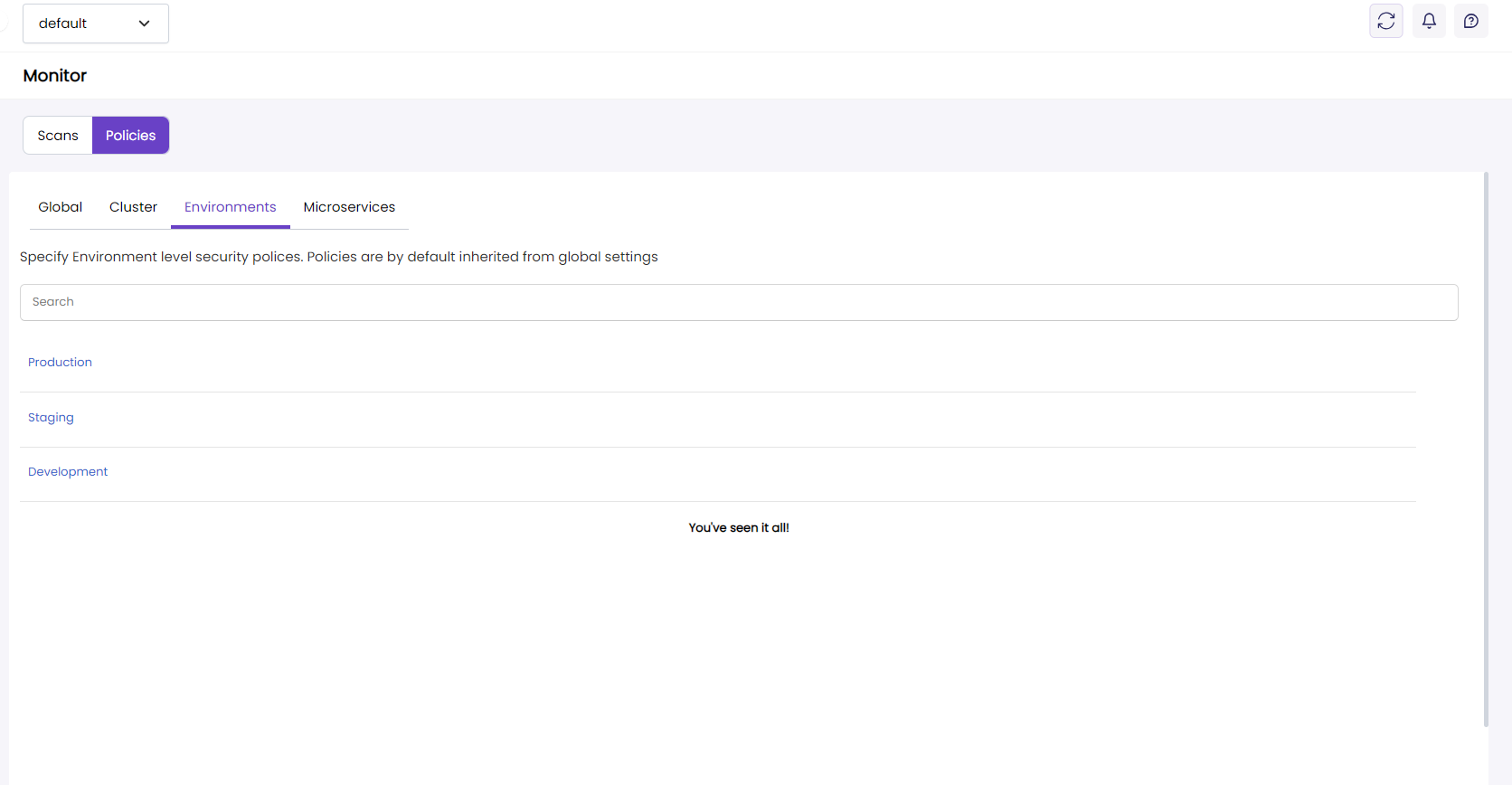The image size is (1512, 785).
Task: Go to the Microservices tab
Action: [x=349, y=207]
